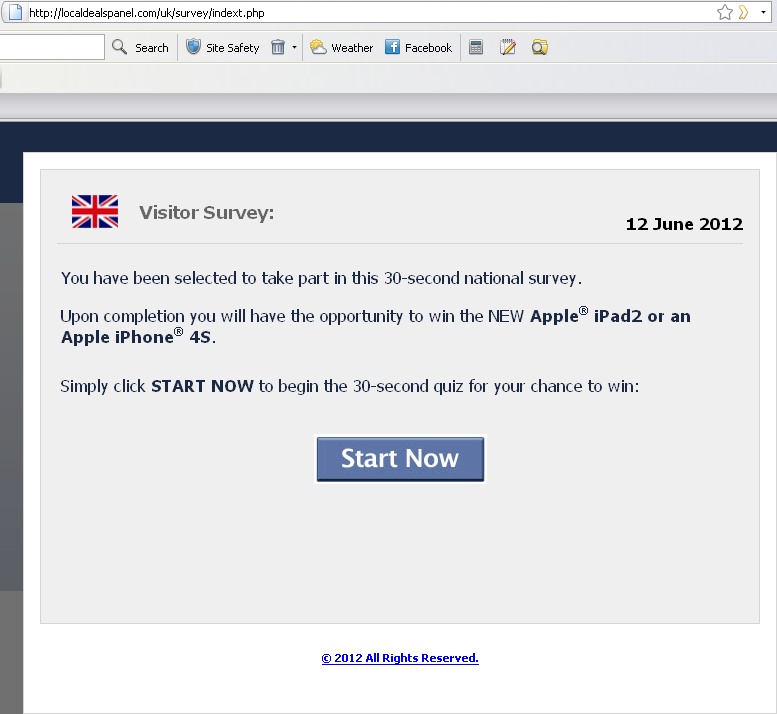Open '© 2012 All Rights Reserved.' link
777x714 pixels.
[400, 658]
